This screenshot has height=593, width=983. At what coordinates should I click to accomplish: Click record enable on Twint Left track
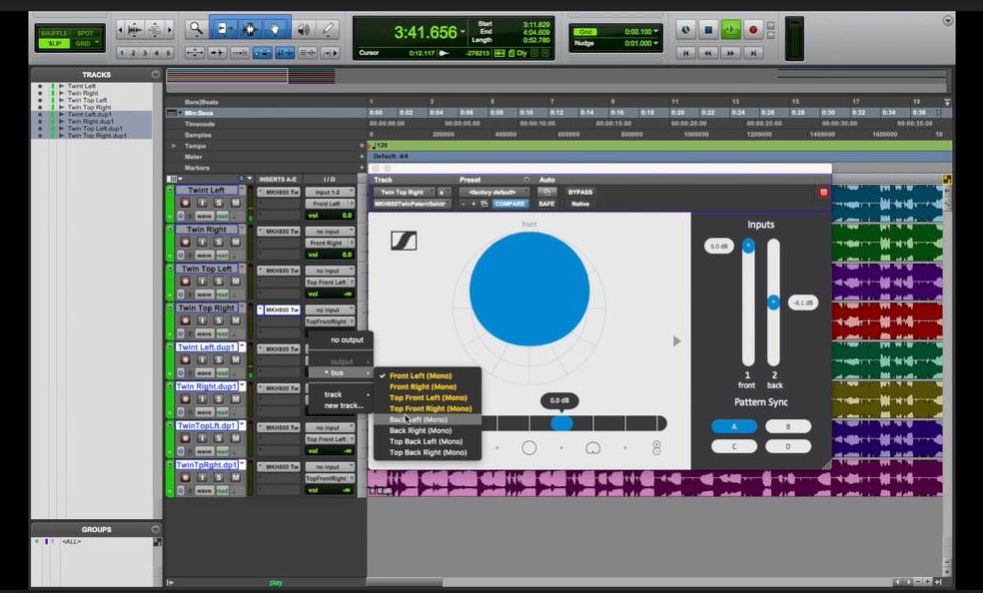click(185, 203)
